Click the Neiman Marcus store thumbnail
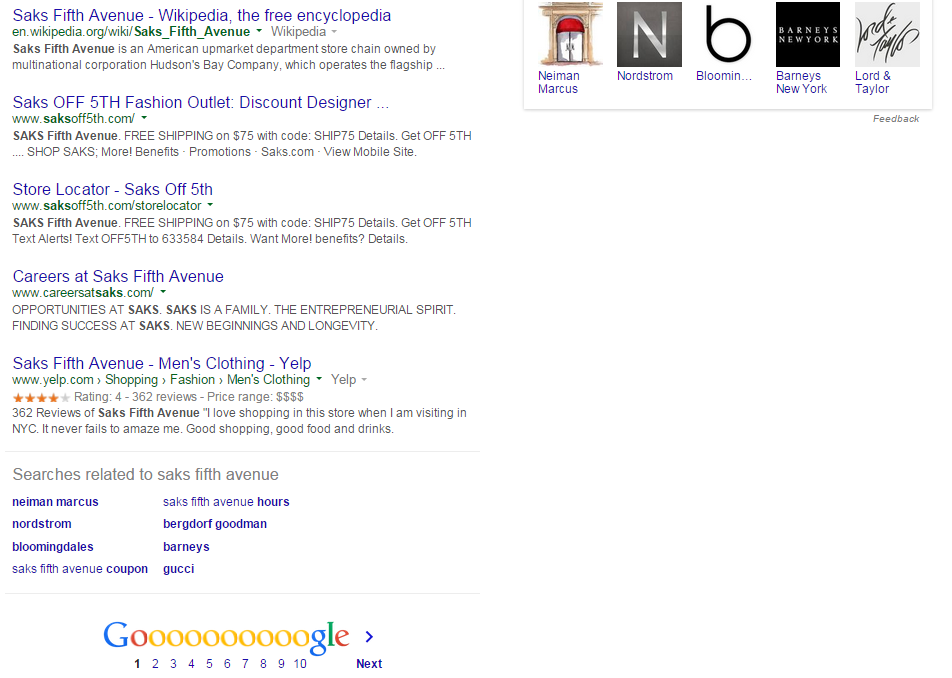952x678 pixels. click(x=570, y=34)
